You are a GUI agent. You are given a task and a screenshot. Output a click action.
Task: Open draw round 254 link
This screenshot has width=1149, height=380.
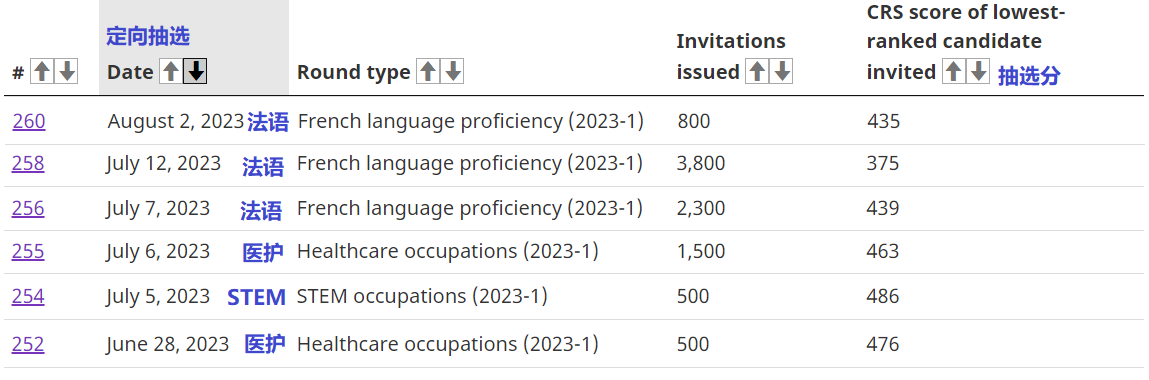(x=28, y=296)
